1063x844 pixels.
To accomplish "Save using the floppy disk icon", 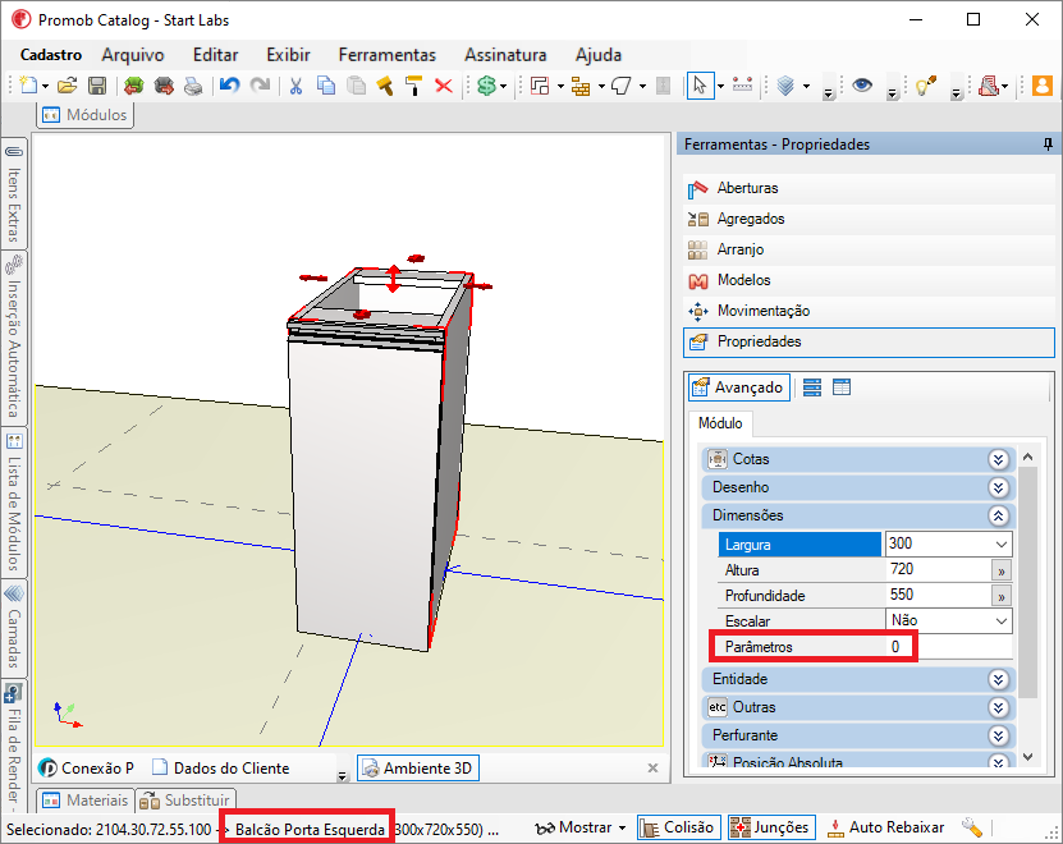I will [x=98, y=85].
